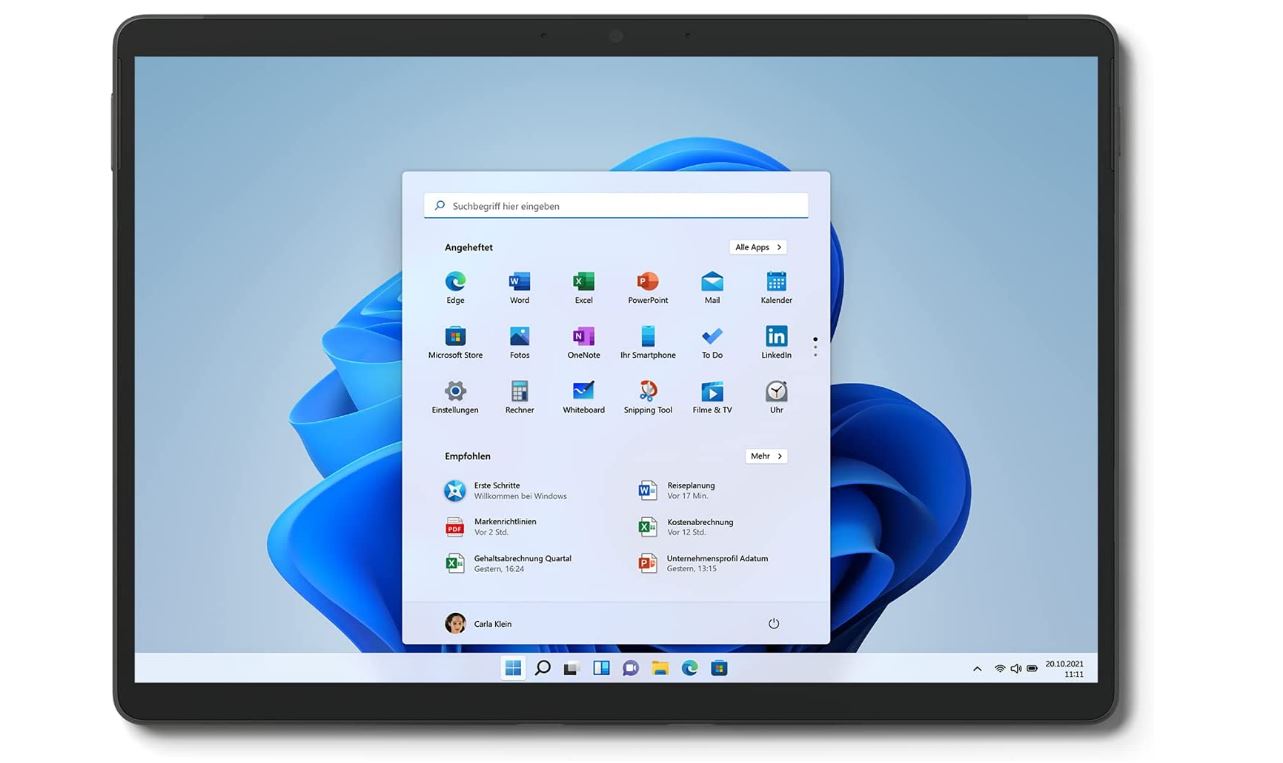This screenshot has height=763, width=1283.
Task: Start PowerPoint from the Start menu
Action: click(648, 287)
